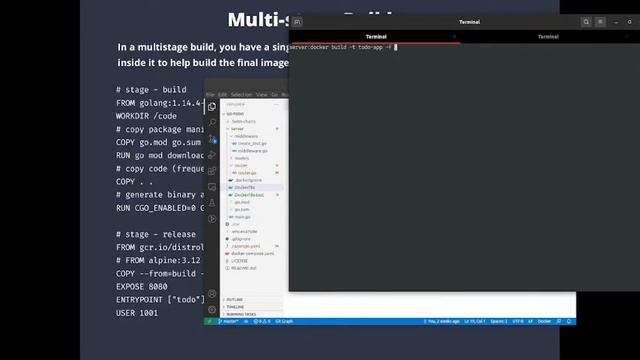Open the Selection menu in VS Code

[241, 95]
